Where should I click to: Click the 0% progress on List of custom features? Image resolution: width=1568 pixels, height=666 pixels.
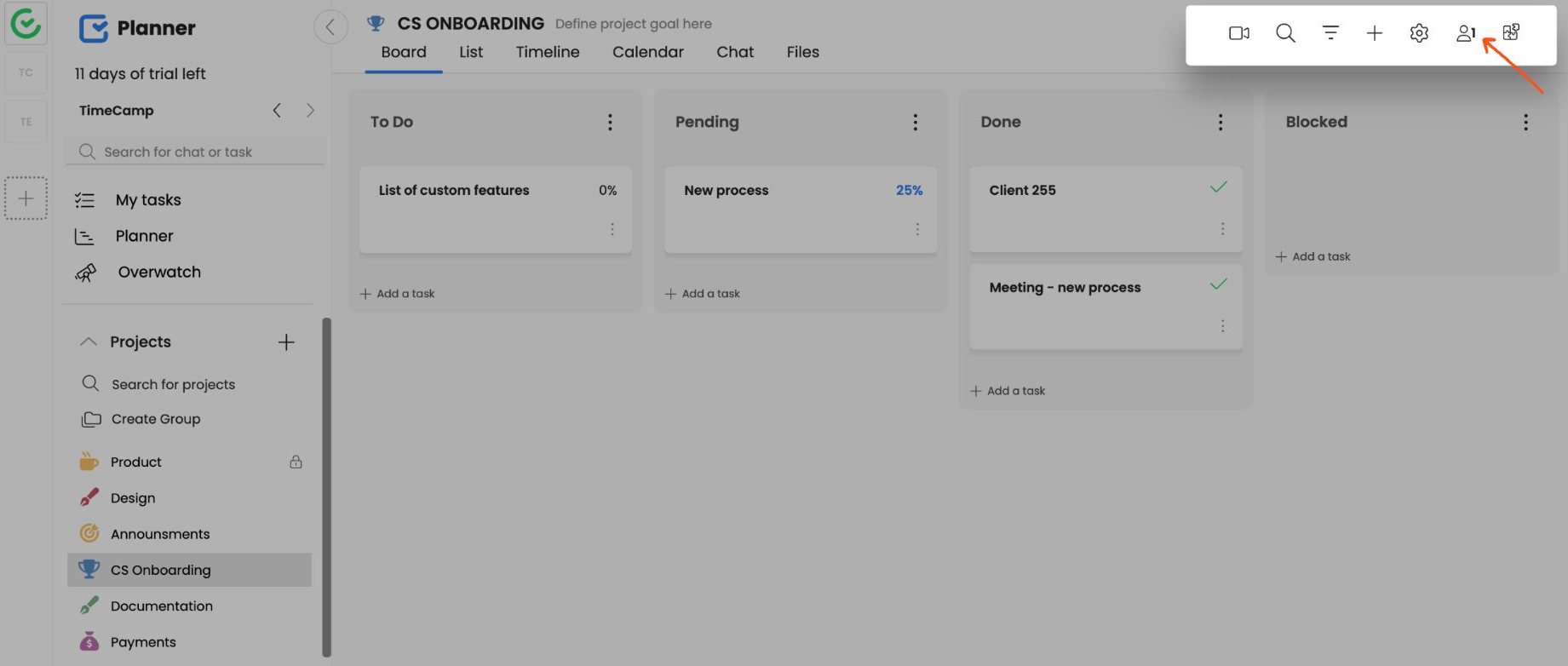pos(607,191)
